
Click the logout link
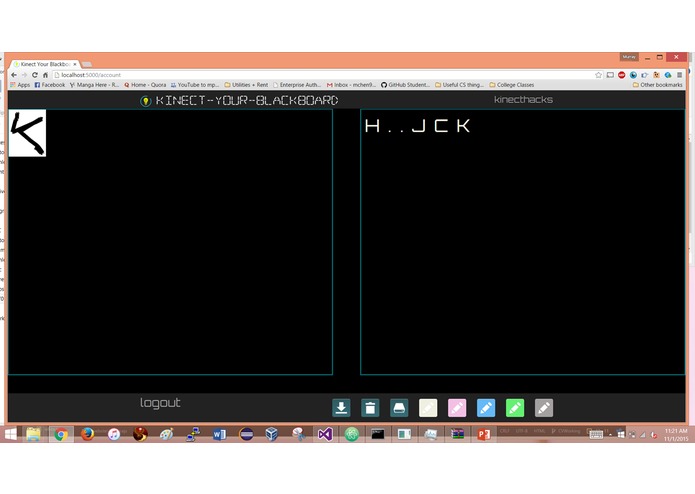point(160,403)
